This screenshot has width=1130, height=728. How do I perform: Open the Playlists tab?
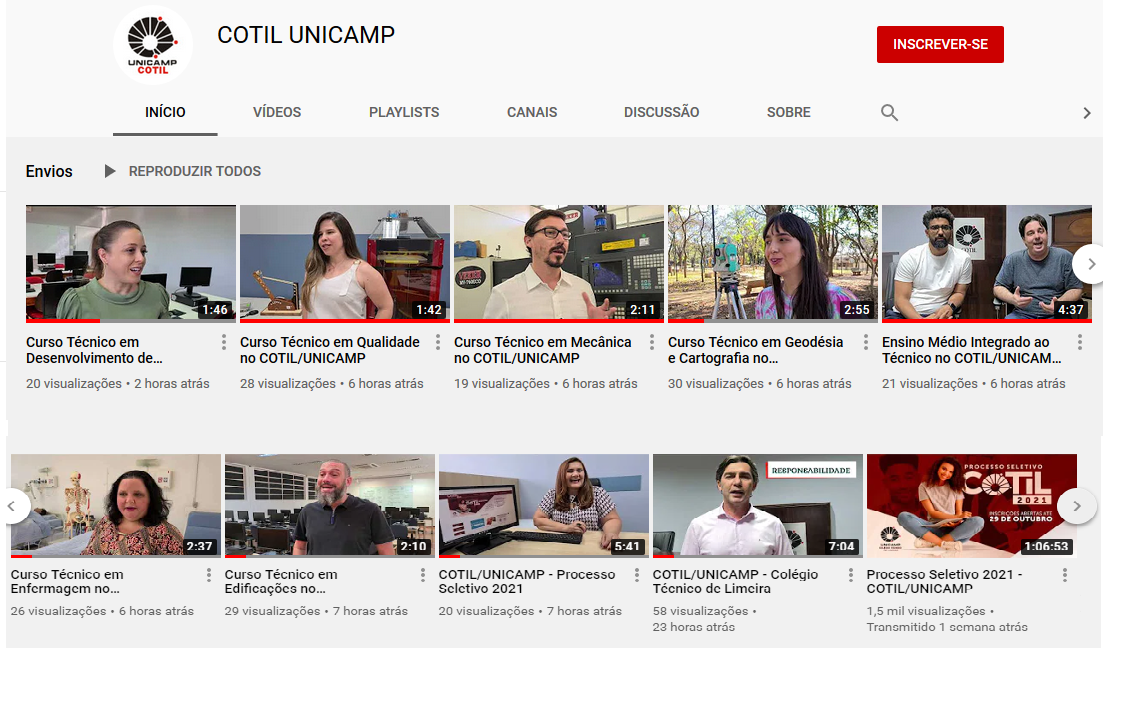point(404,112)
